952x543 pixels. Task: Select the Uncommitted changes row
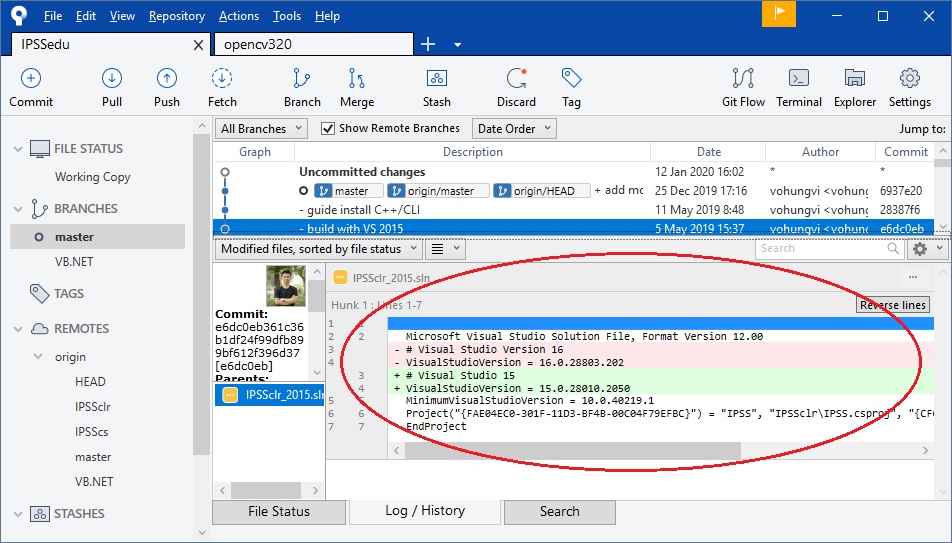point(574,172)
